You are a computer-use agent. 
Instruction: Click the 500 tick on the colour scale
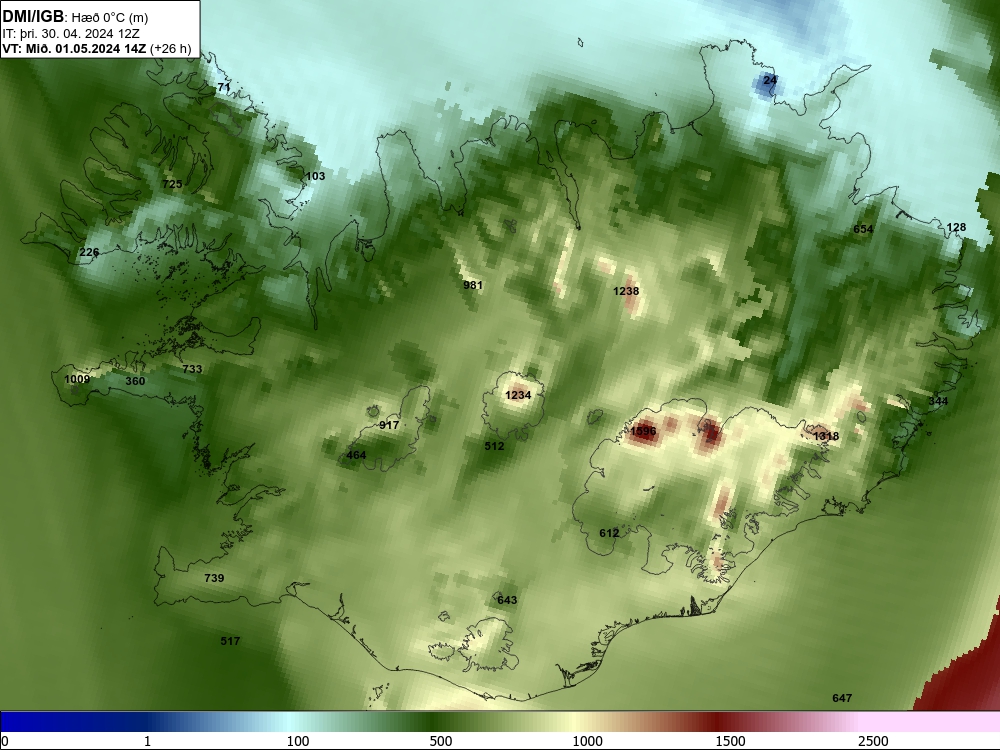point(441,741)
